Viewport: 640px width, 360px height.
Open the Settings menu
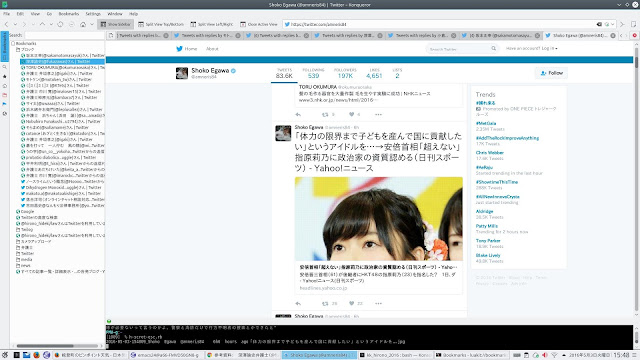pos(93,14)
